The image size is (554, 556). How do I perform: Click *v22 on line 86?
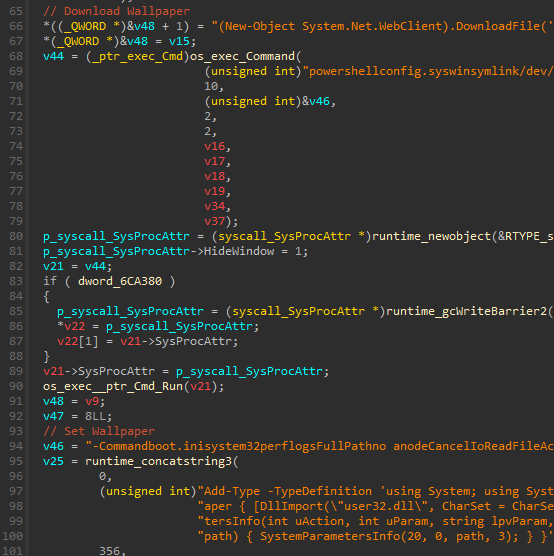pos(71,326)
